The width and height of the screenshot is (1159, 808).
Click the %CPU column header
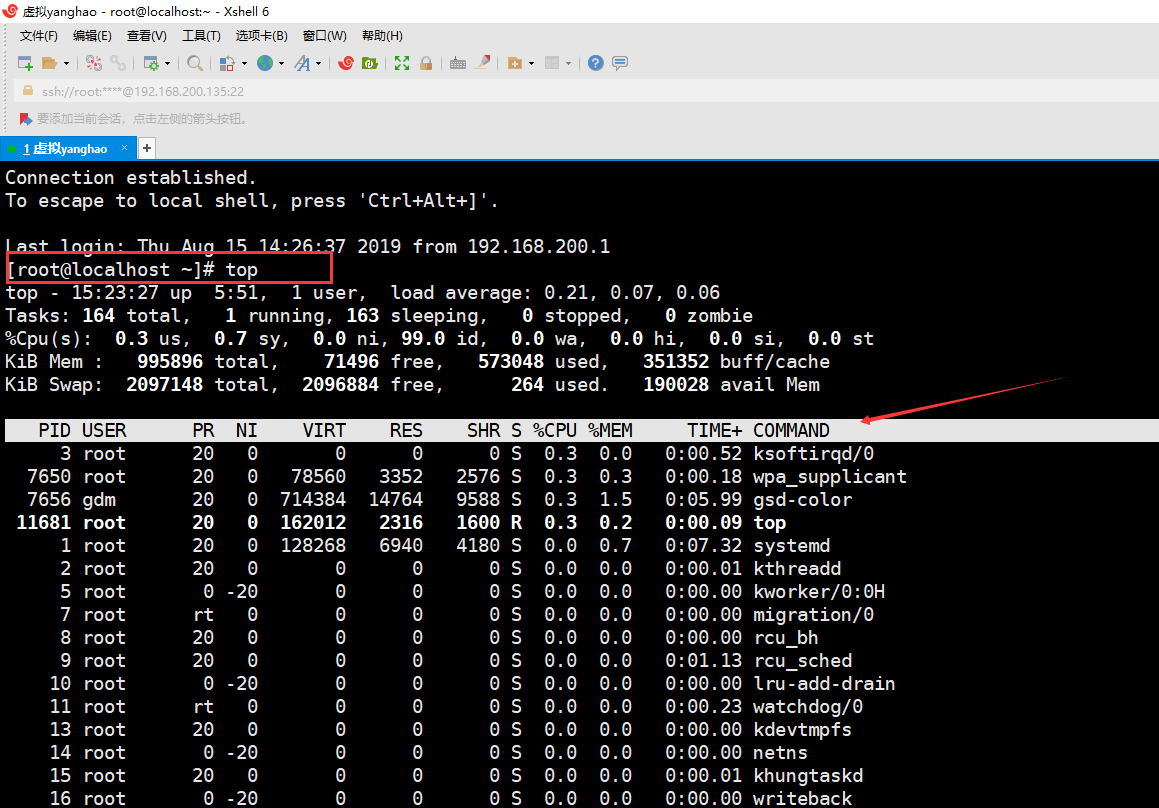click(555, 430)
